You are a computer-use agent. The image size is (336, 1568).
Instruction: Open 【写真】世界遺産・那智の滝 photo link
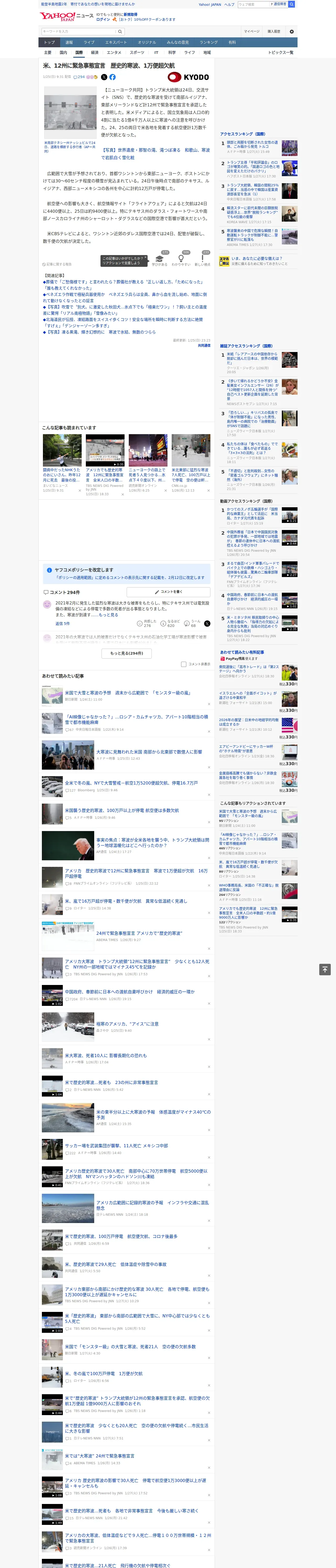tap(155, 153)
